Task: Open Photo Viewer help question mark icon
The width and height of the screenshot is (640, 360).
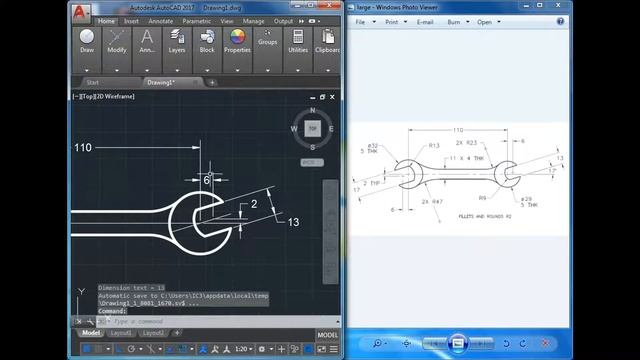Action: [560, 21]
